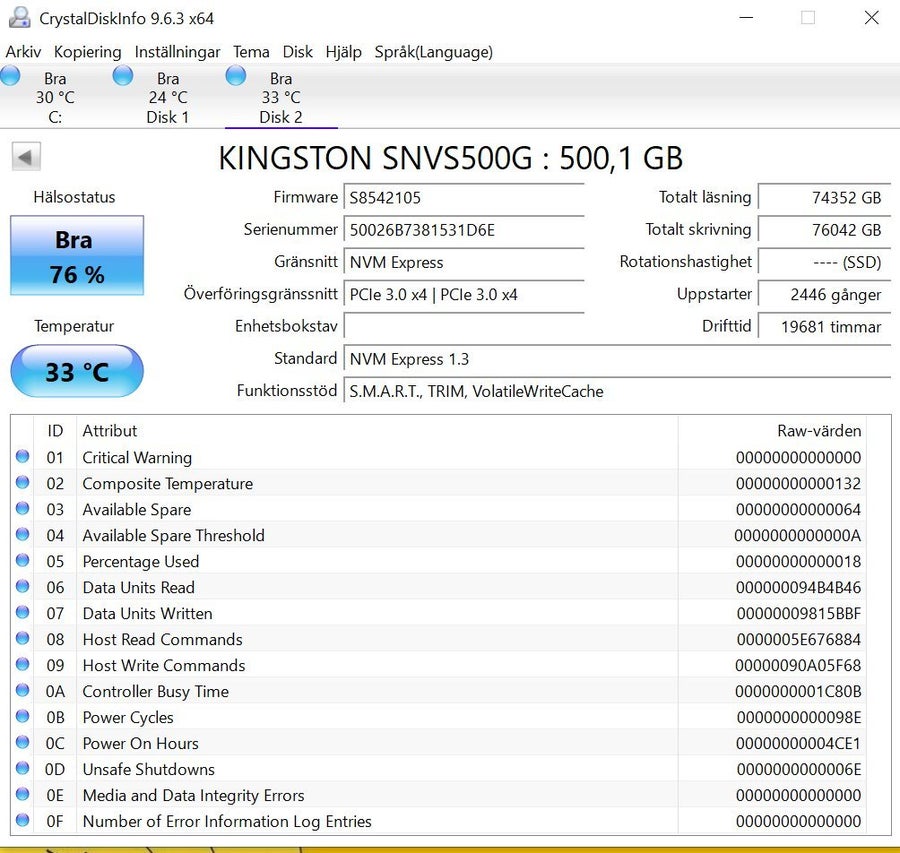
Task: Select the Percentage Used attribute text
Action: point(141,561)
